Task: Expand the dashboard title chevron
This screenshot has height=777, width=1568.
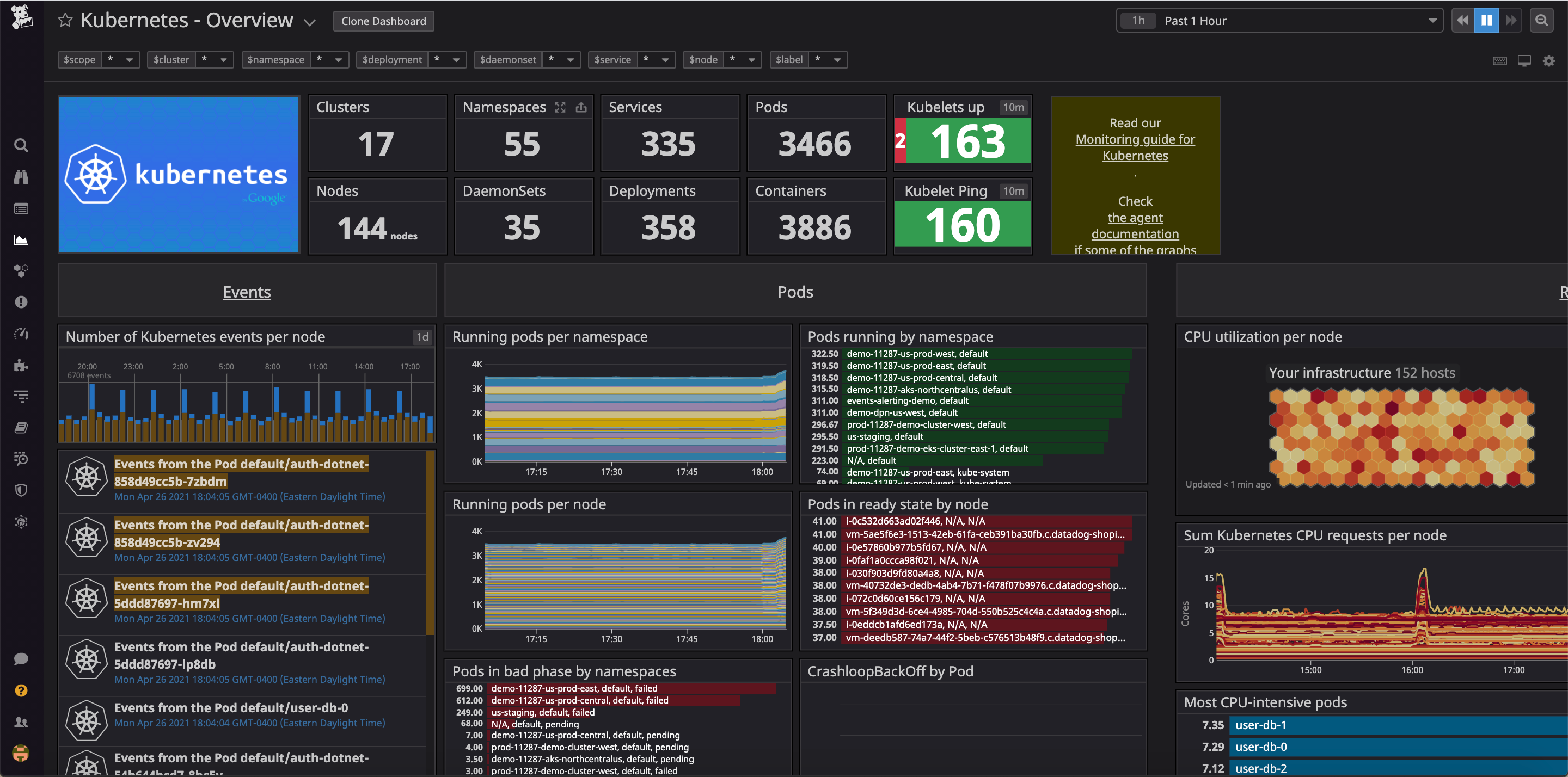Action: (309, 22)
